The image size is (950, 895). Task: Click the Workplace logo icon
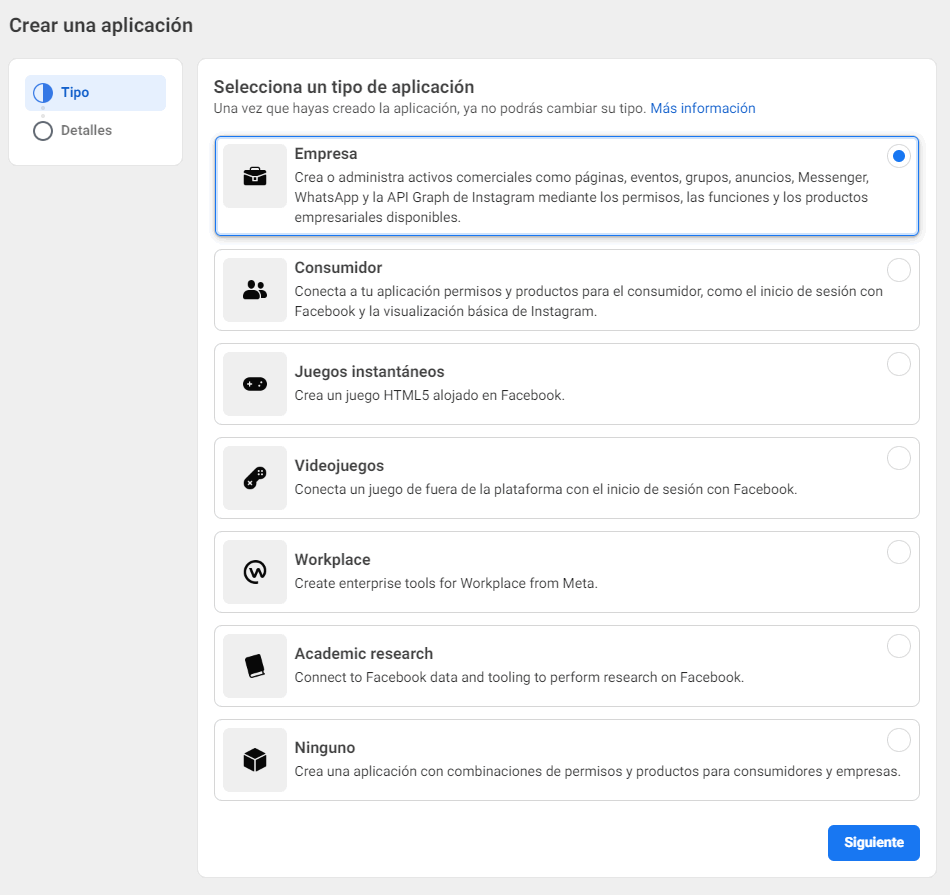(254, 571)
